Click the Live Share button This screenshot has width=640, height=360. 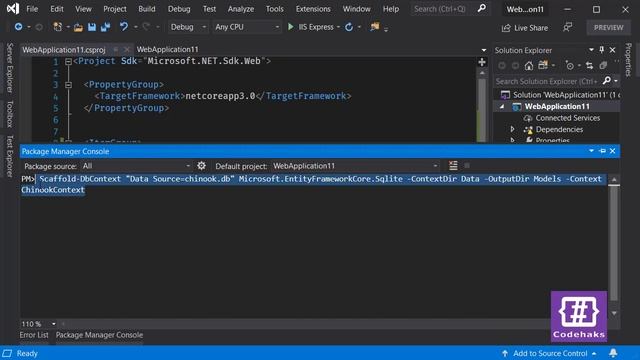point(525,28)
